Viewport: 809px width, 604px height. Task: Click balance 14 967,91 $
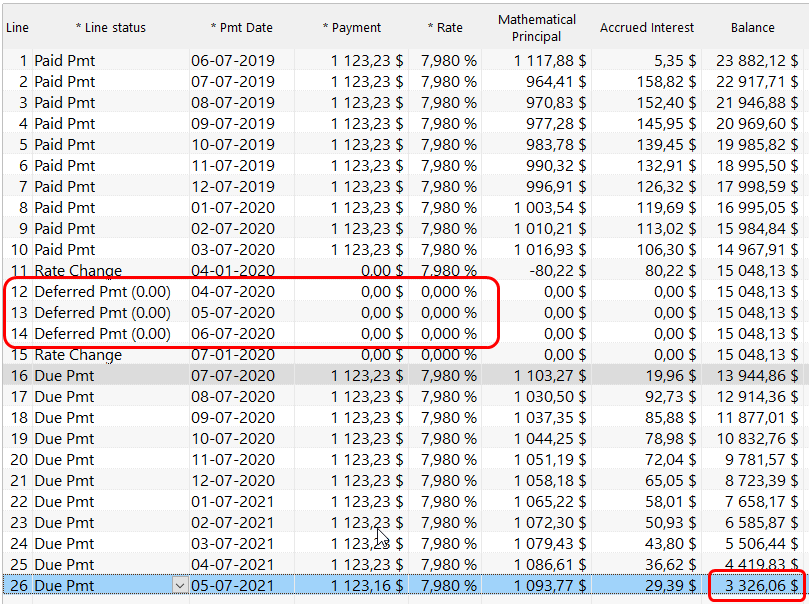click(x=757, y=250)
